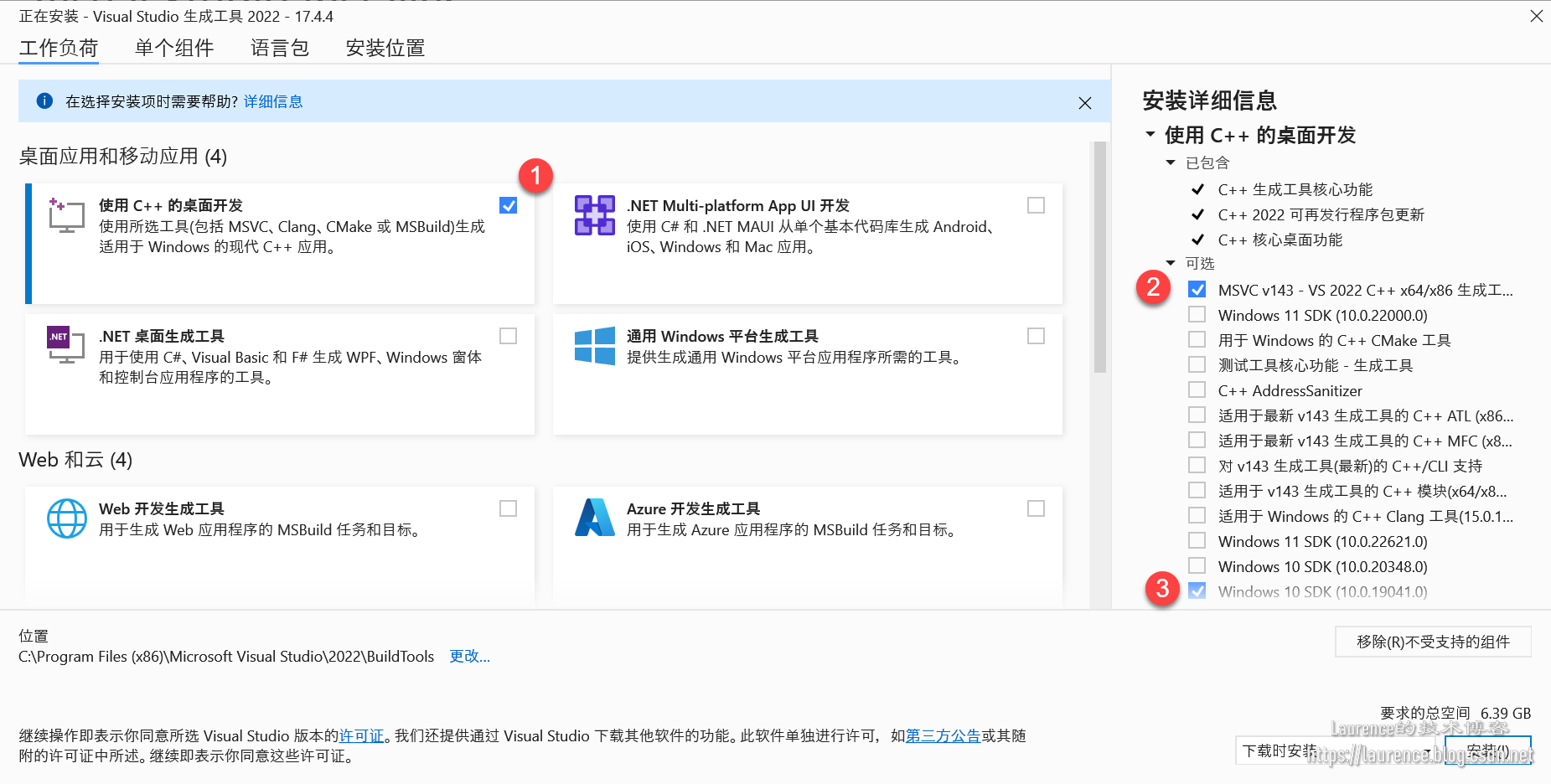Collapse the 已包含 included components list

[x=1171, y=162]
